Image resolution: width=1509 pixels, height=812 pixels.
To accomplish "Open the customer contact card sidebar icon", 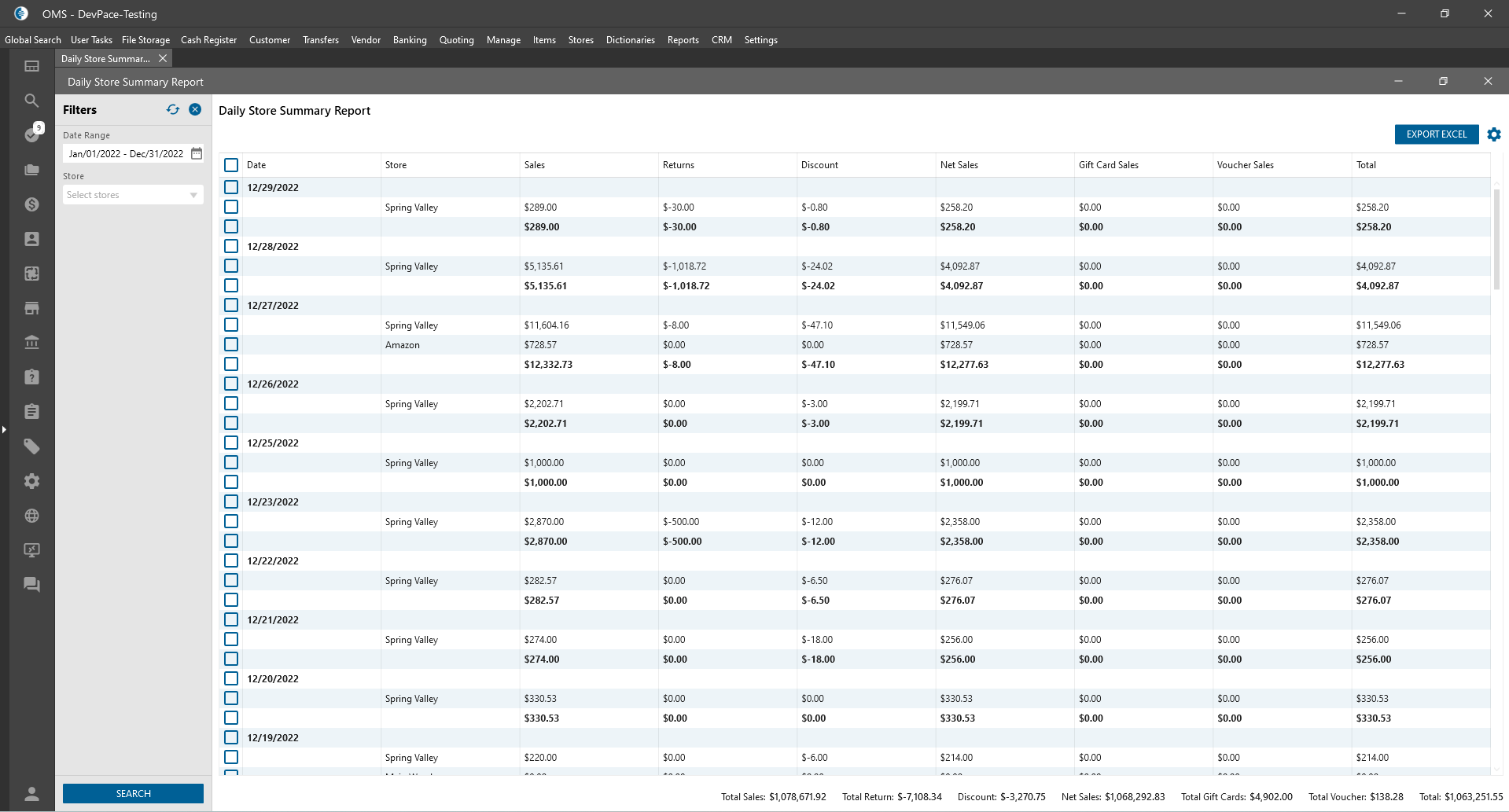I will 31,239.
